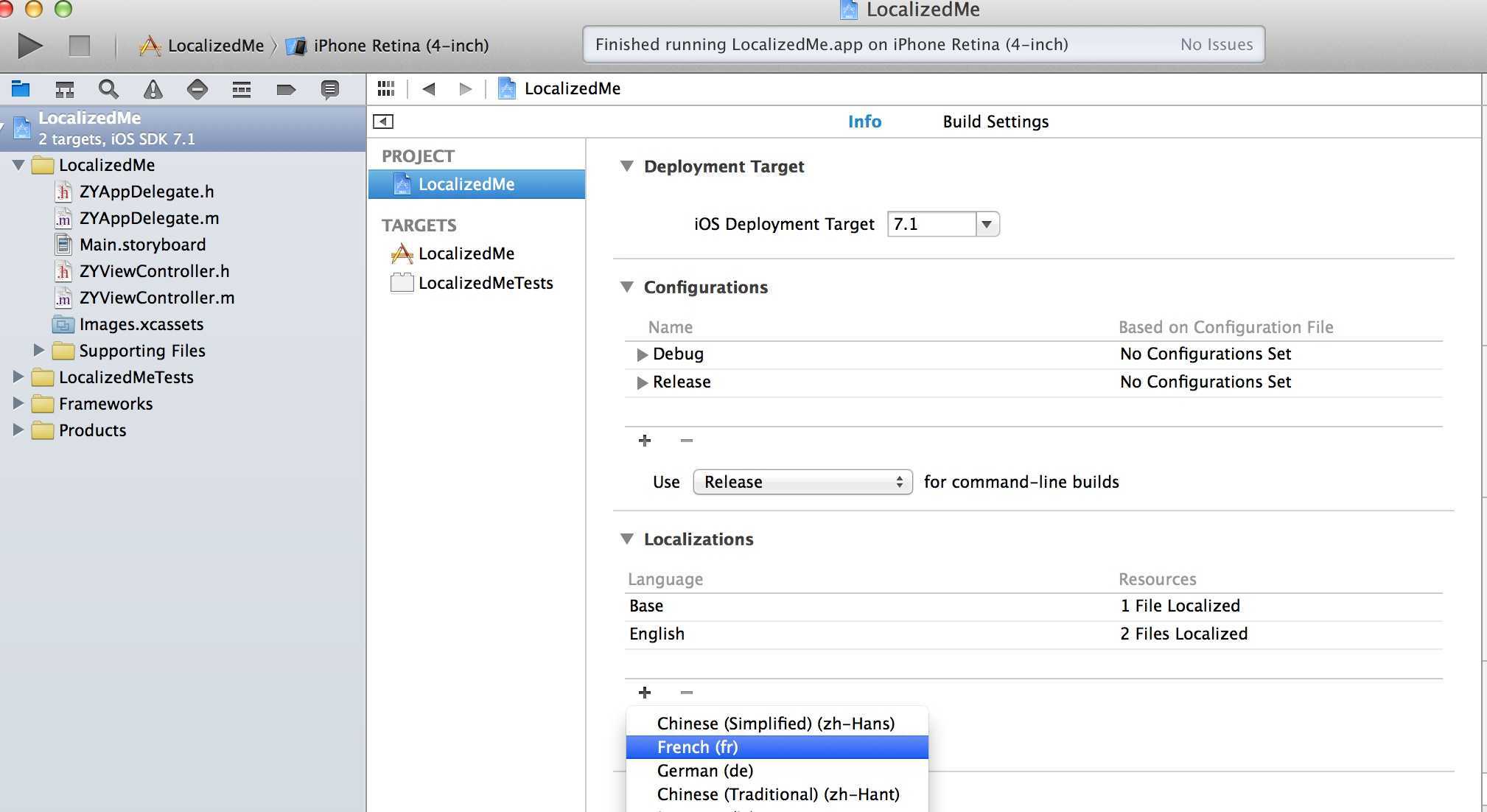Click the No Issues status indicator
Image resolution: width=1487 pixels, height=812 pixels.
click(x=1217, y=44)
